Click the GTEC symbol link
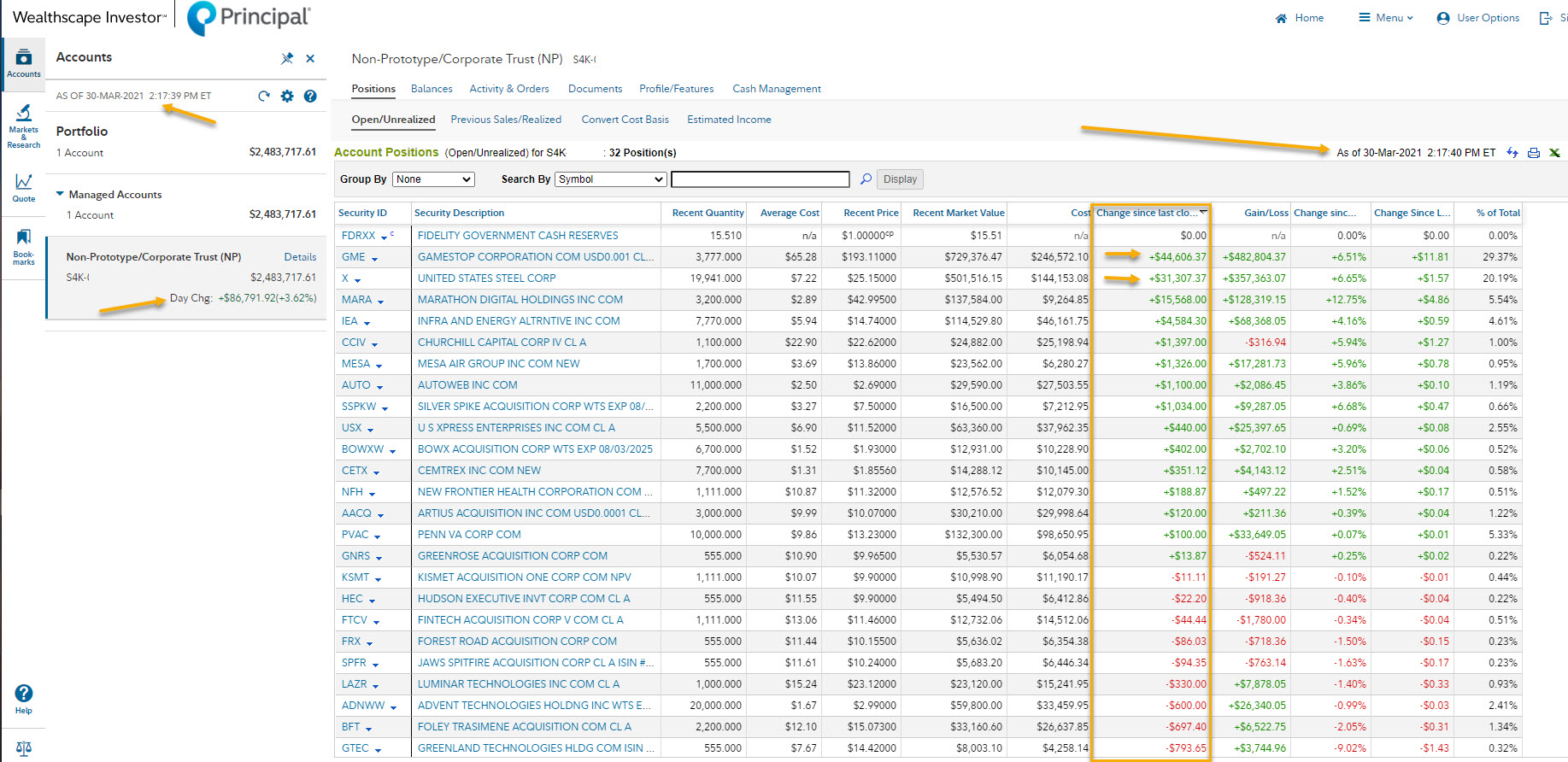Screen dimensions: 1568x762 (x=355, y=748)
